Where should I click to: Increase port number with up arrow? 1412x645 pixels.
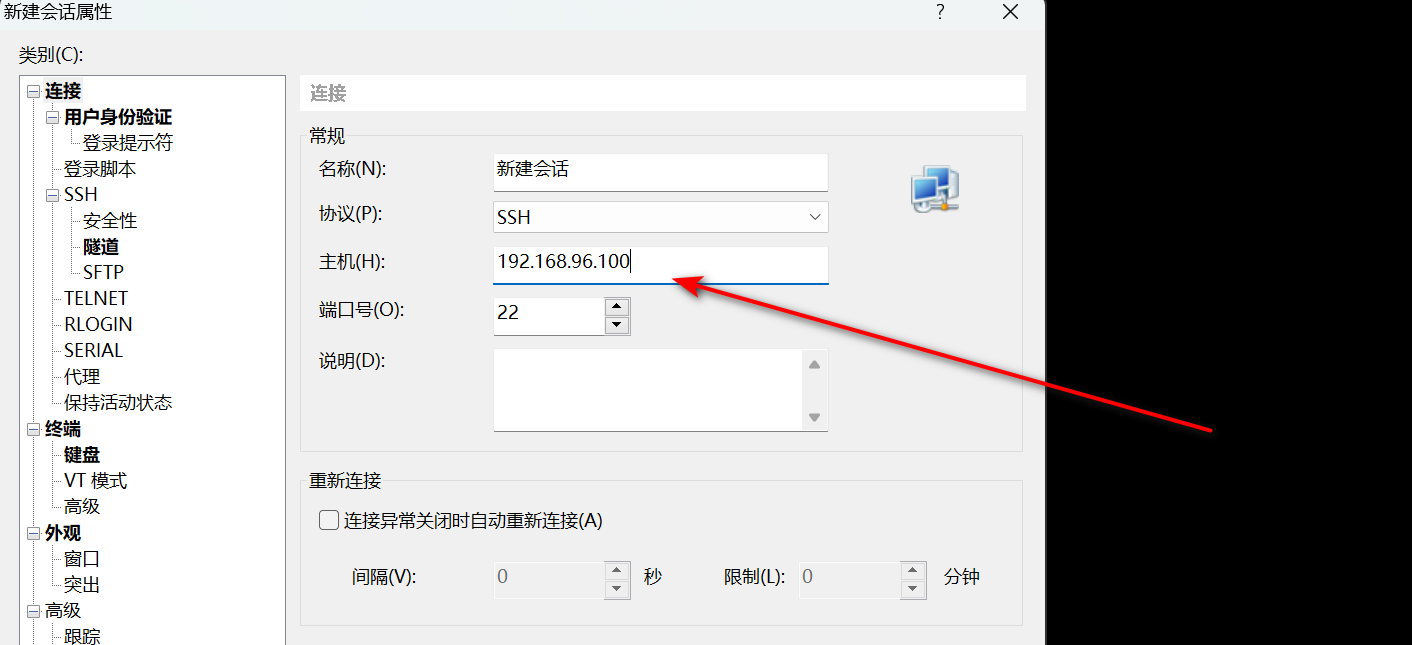(617, 306)
